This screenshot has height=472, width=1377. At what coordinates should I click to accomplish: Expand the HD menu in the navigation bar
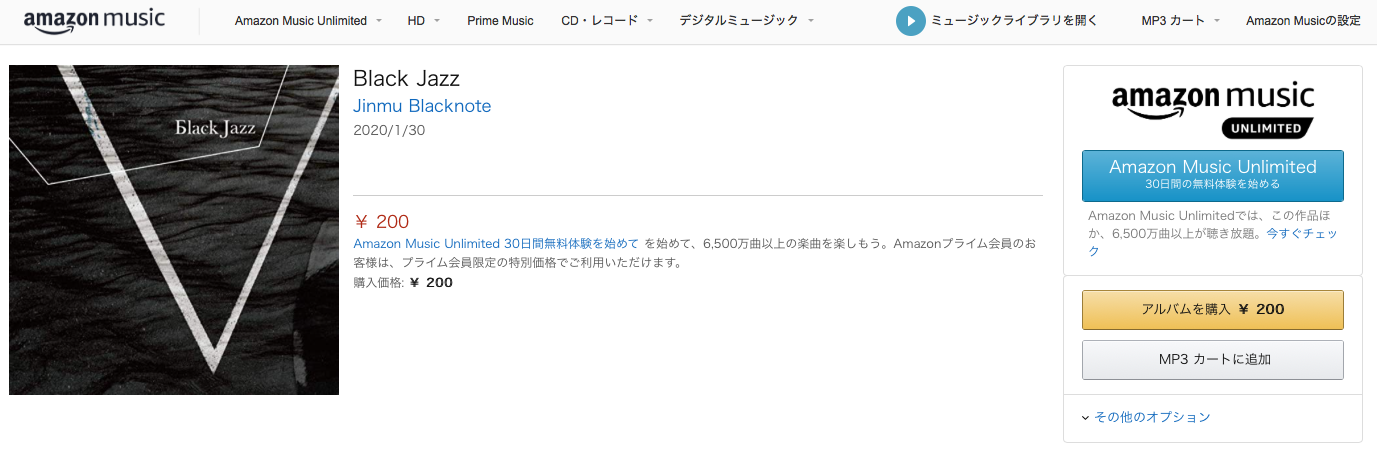[x=424, y=21]
